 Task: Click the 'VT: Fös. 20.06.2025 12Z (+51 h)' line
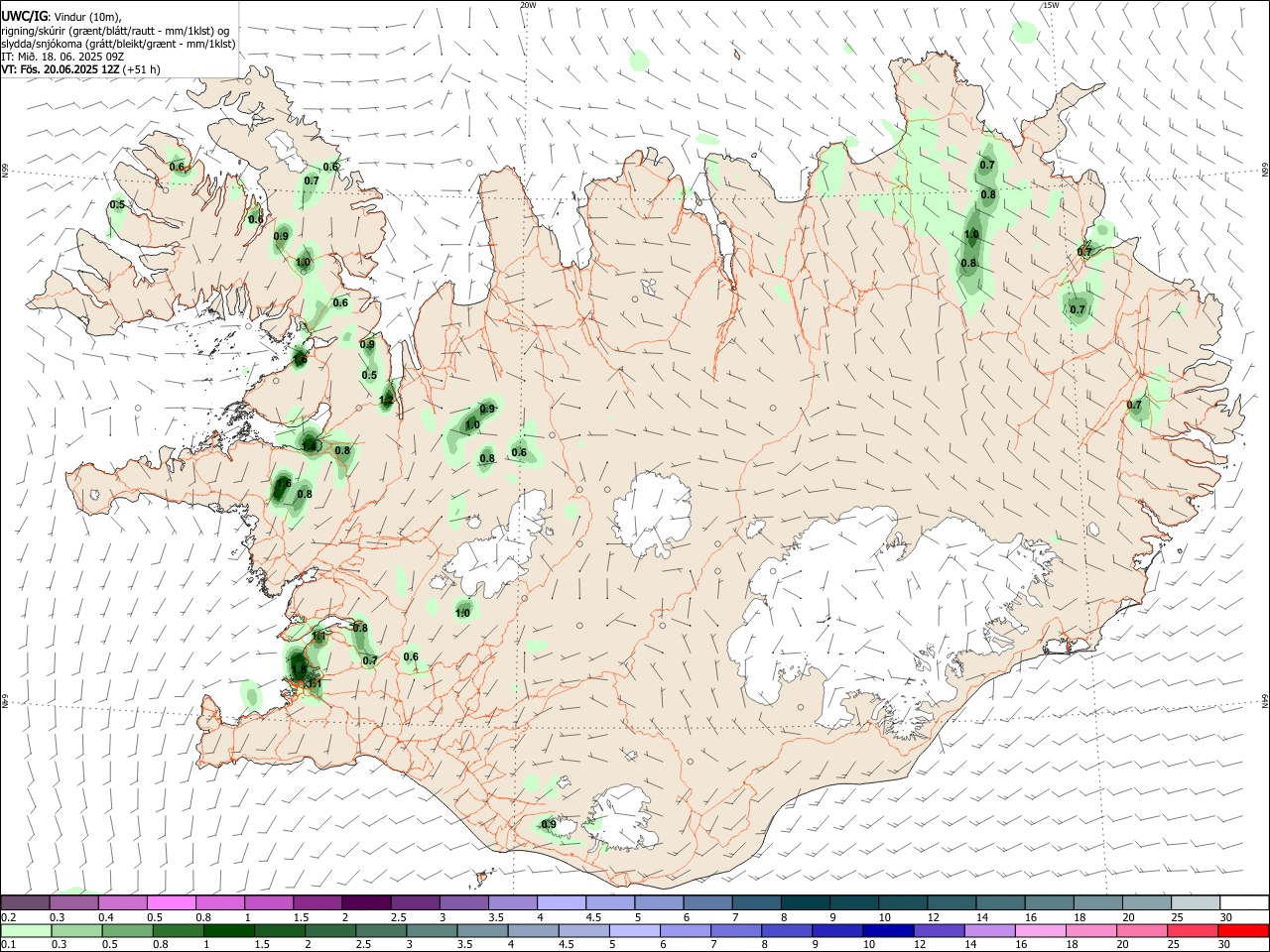pos(80,69)
